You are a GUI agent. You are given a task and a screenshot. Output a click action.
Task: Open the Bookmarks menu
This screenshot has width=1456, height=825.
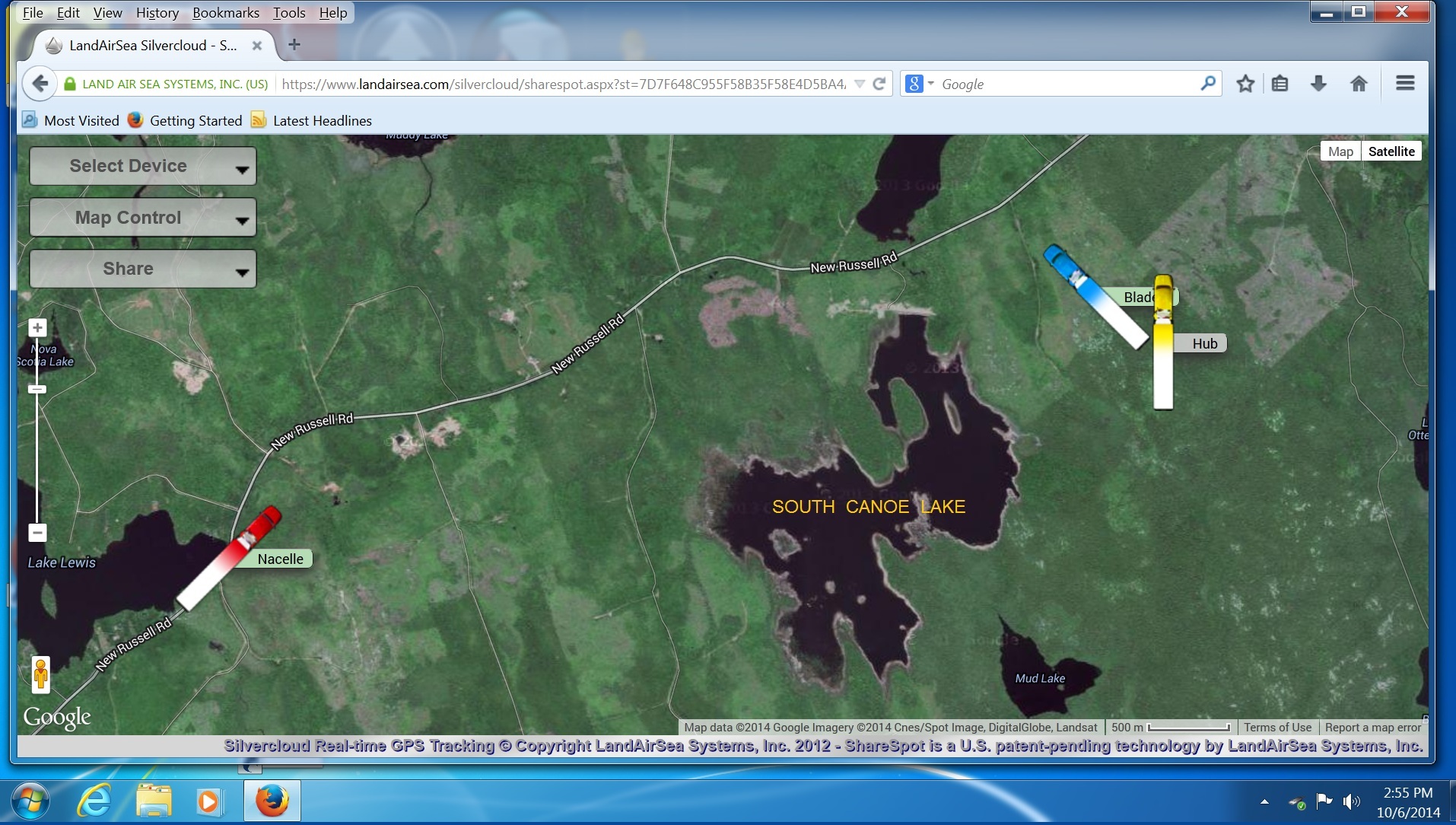click(226, 12)
